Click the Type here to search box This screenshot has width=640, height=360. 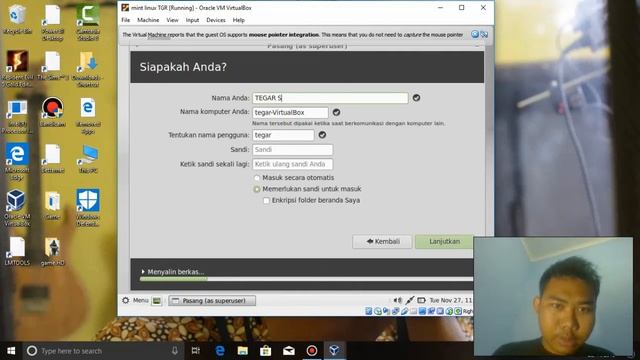click(x=103, y=351)
